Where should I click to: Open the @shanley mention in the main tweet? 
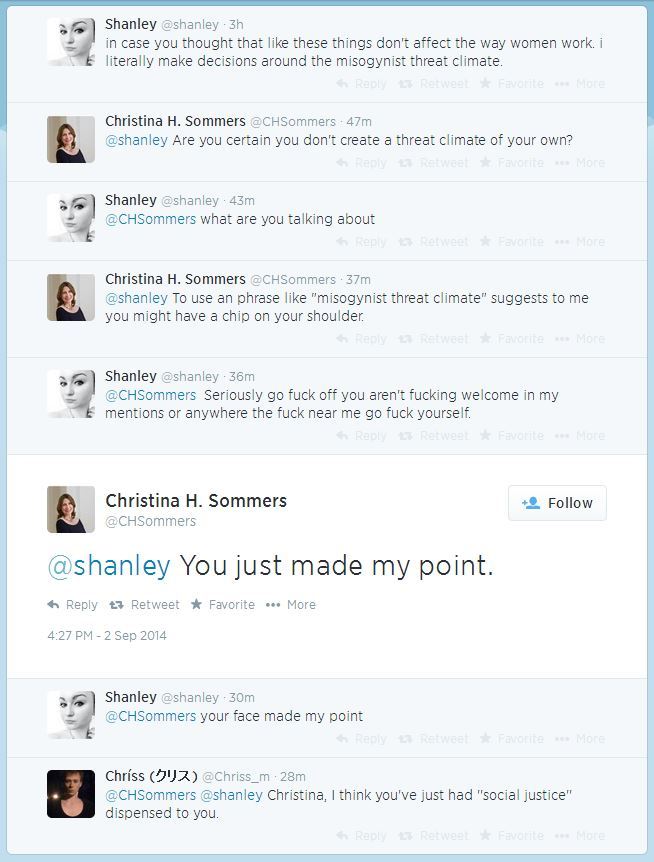coord(108,565)
